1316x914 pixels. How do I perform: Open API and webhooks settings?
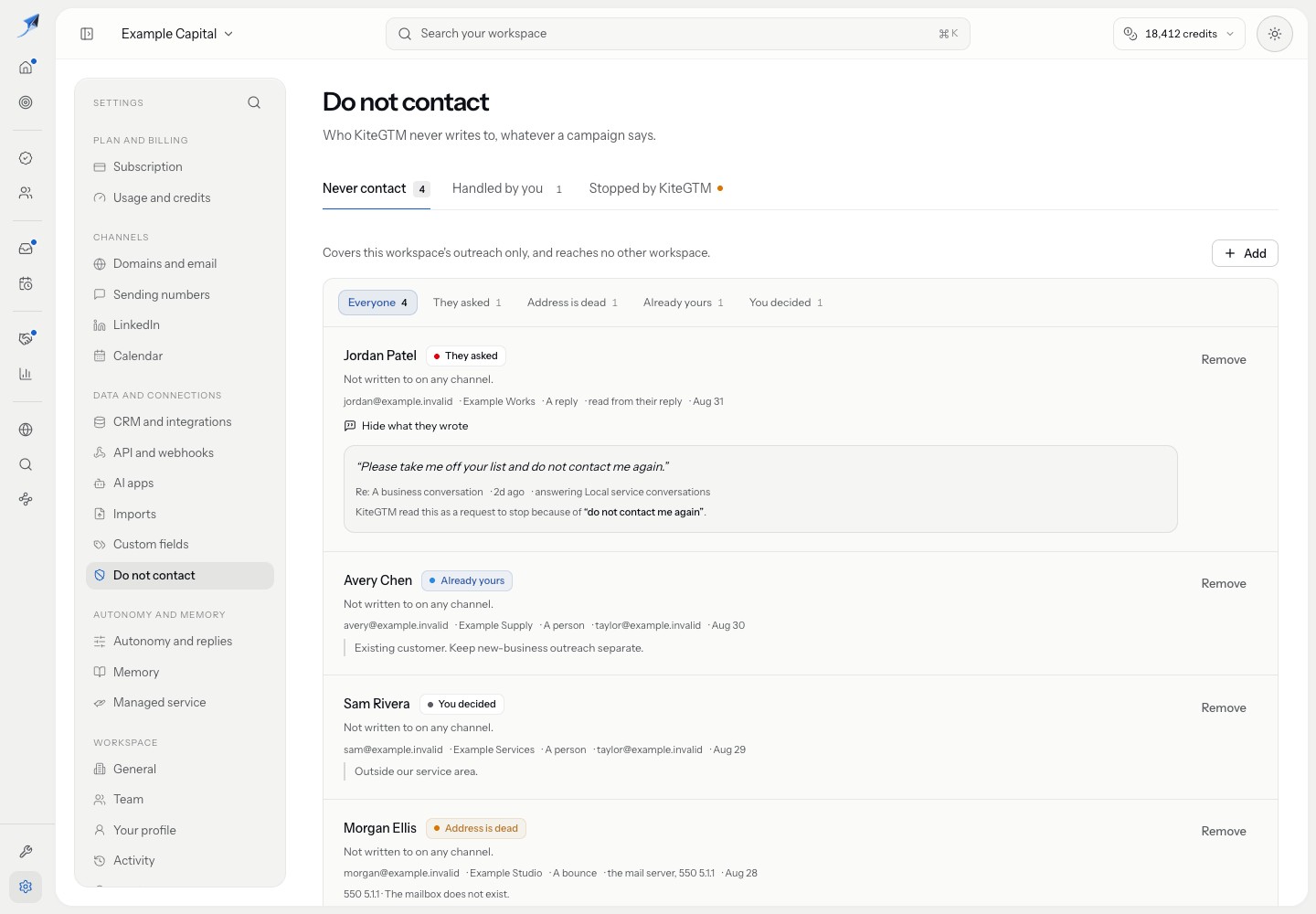click(x=180, y=453)
